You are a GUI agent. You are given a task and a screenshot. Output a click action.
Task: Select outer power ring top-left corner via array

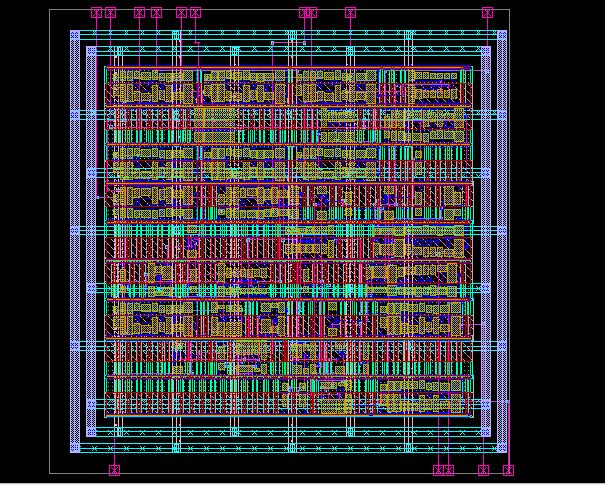click(x=75, y=35)
